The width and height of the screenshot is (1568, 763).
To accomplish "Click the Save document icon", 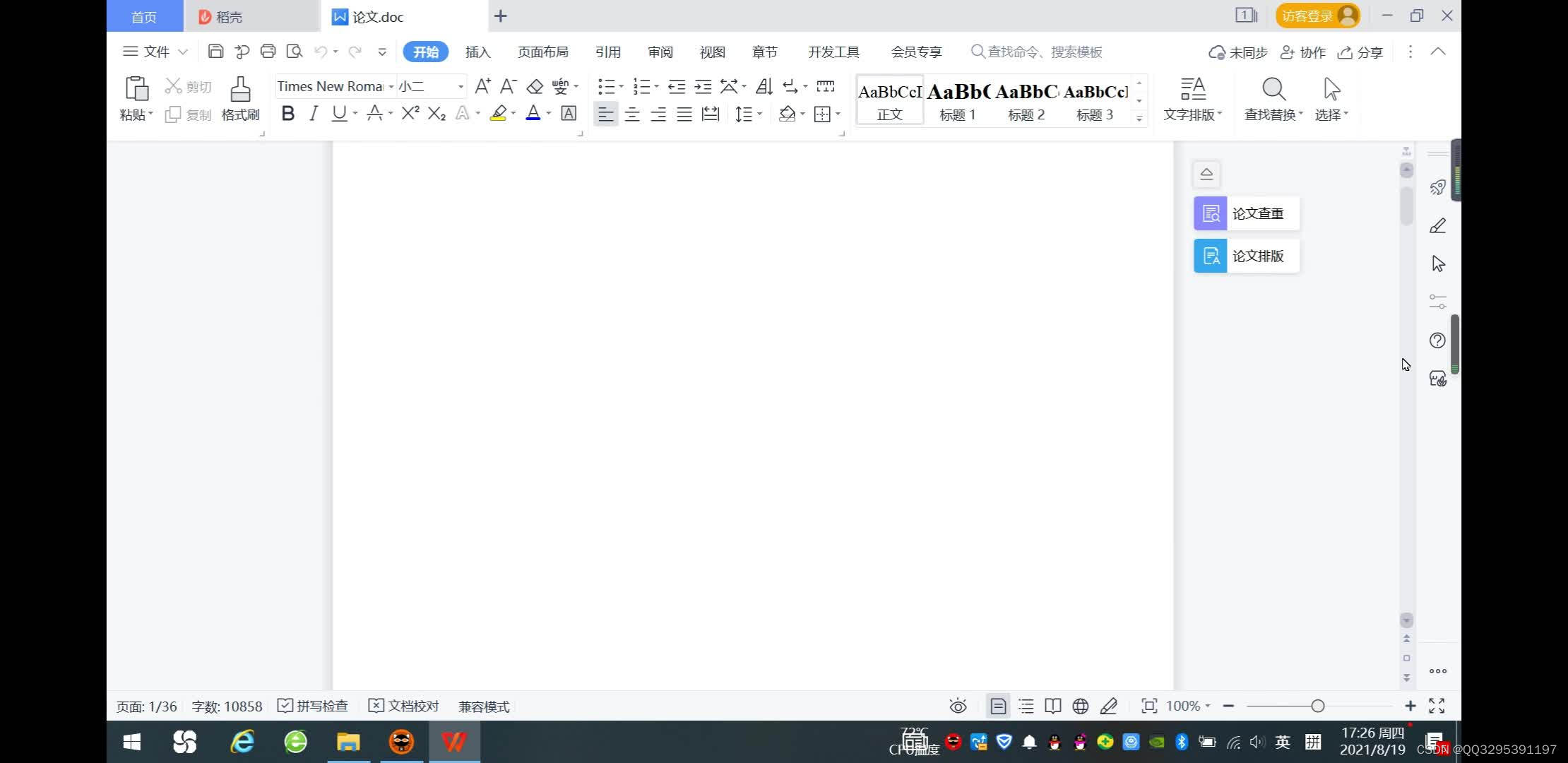I will (215, 52).
